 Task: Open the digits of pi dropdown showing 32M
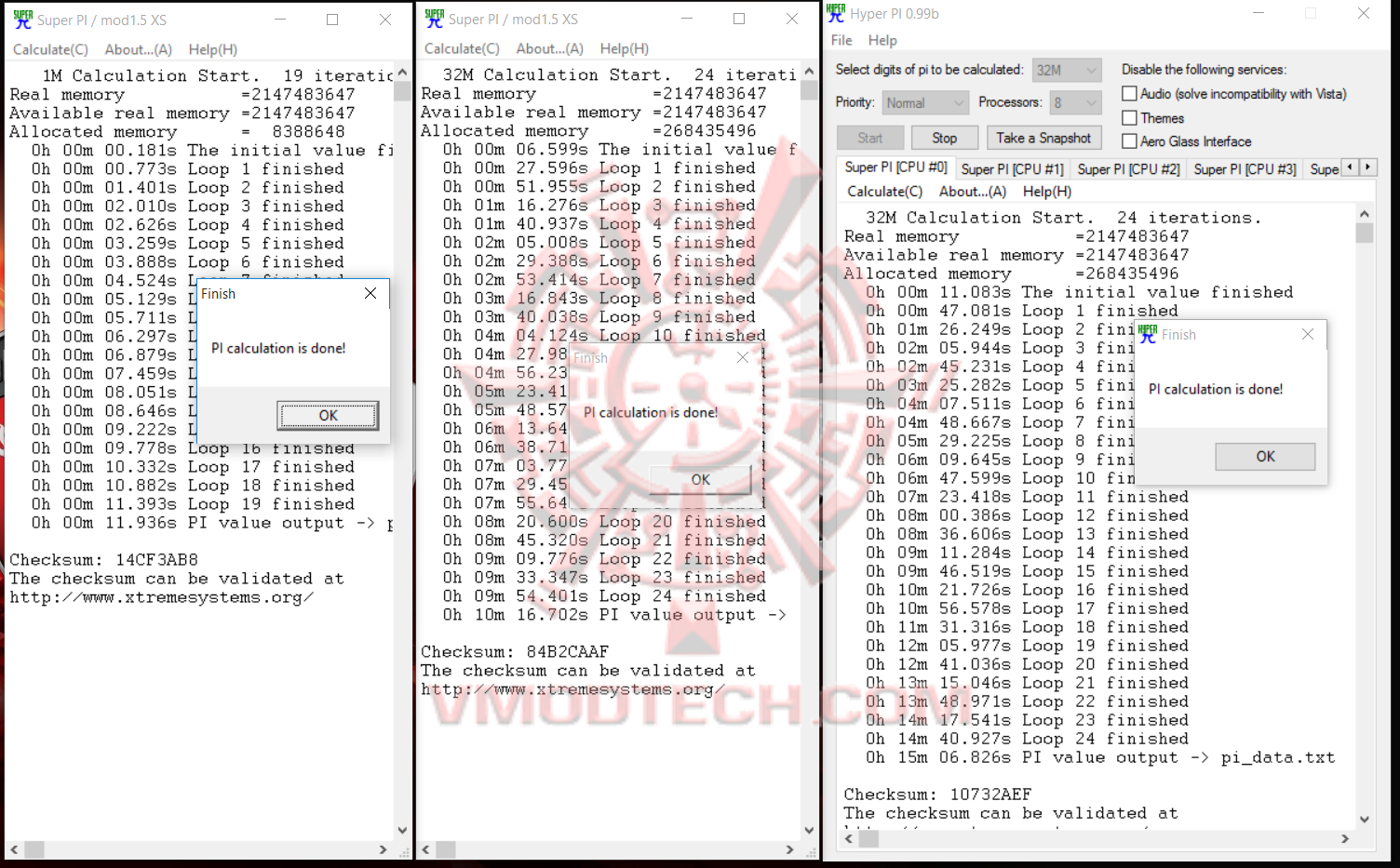tap(1067, 70)
